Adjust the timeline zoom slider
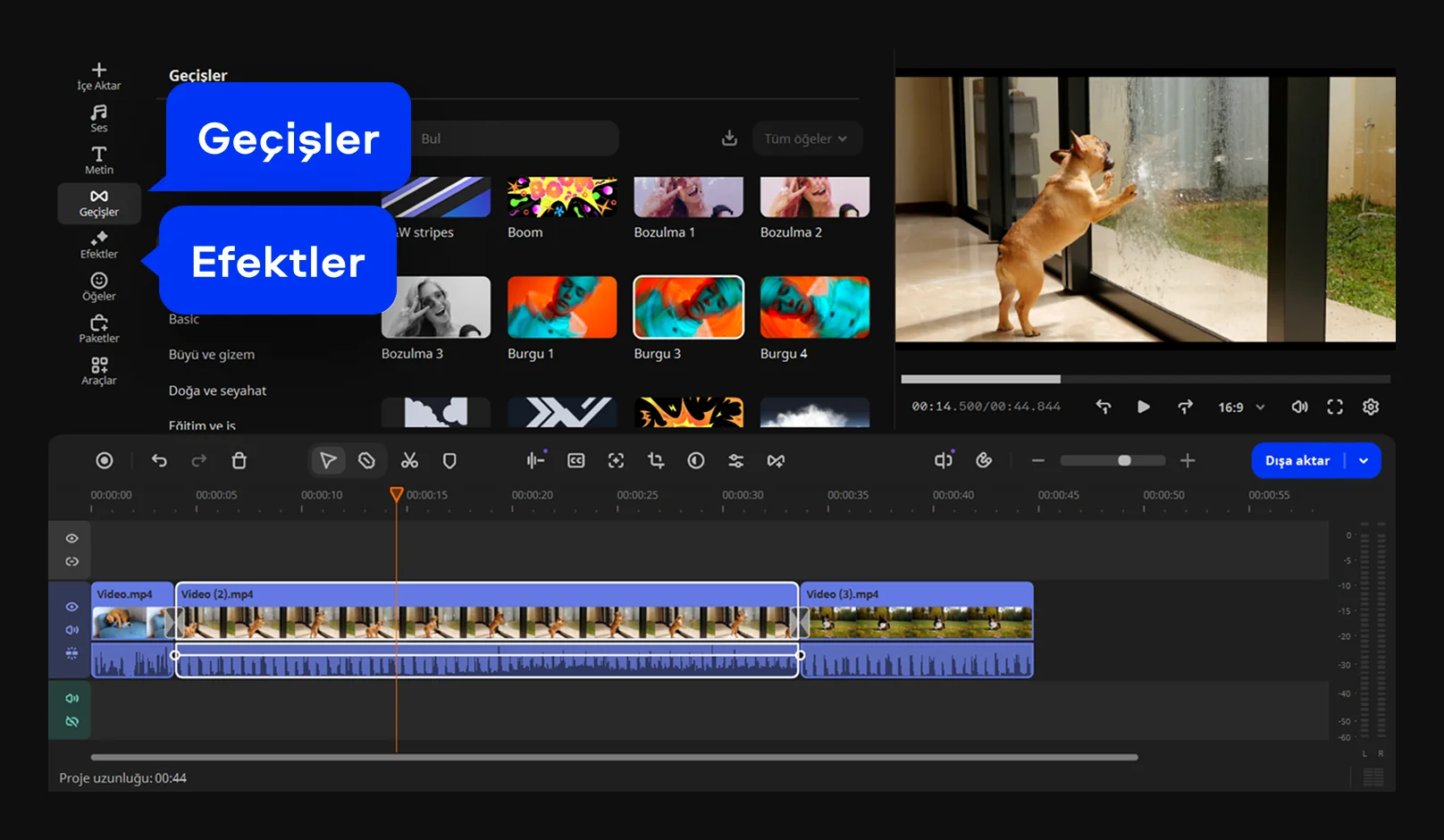1444x840 pixels. point(1123,461)
